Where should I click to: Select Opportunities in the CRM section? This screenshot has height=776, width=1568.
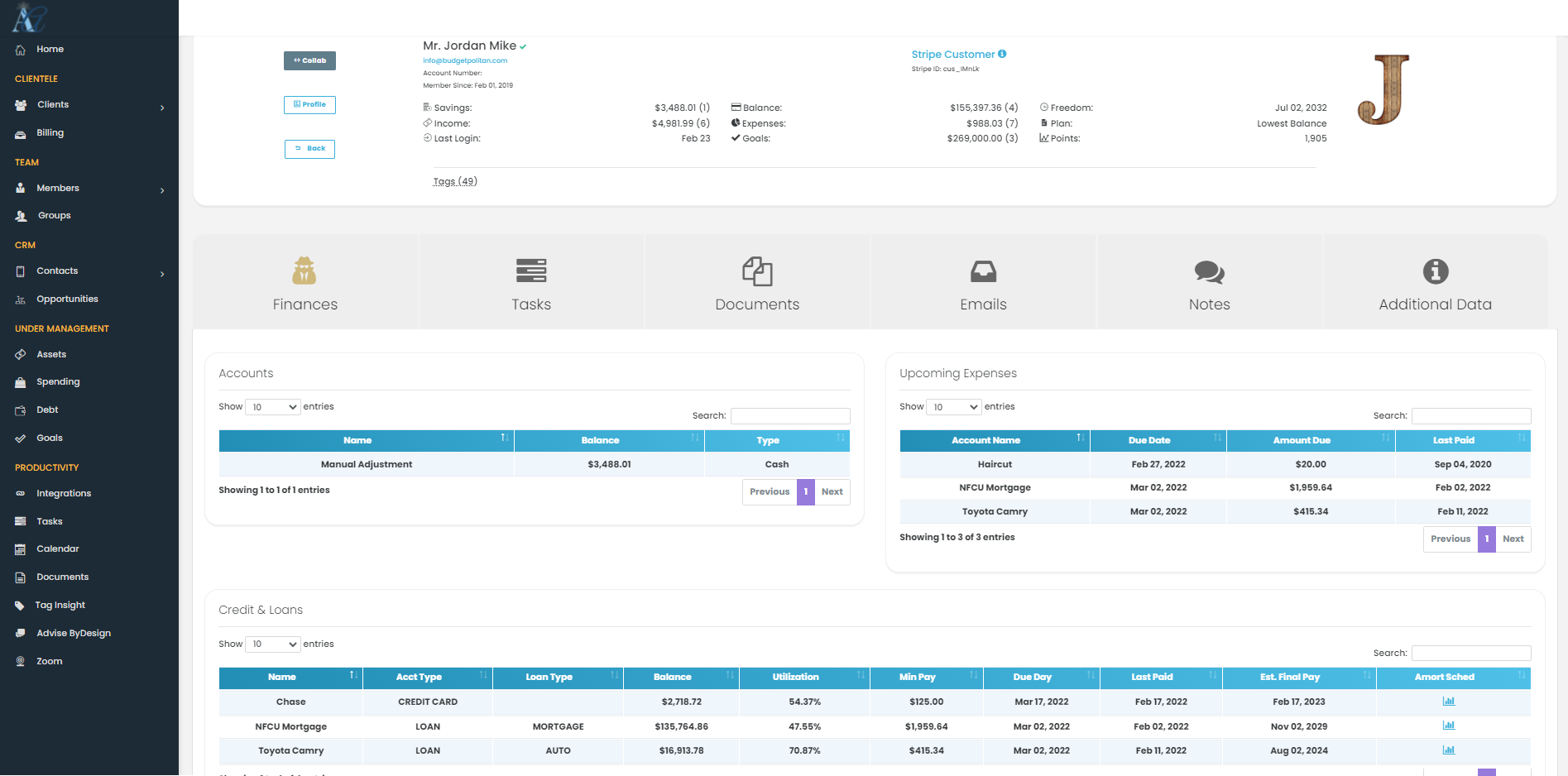coord(68,299)
